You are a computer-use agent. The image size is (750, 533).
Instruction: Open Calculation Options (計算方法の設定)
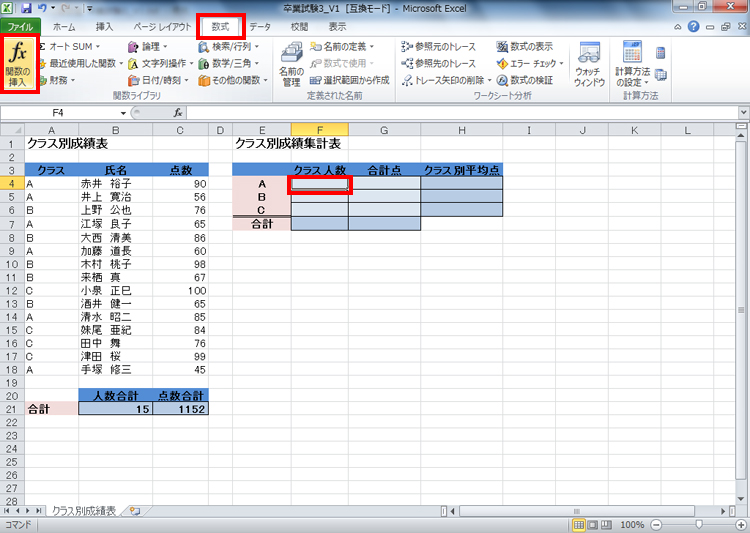click(x=632, y=65)
